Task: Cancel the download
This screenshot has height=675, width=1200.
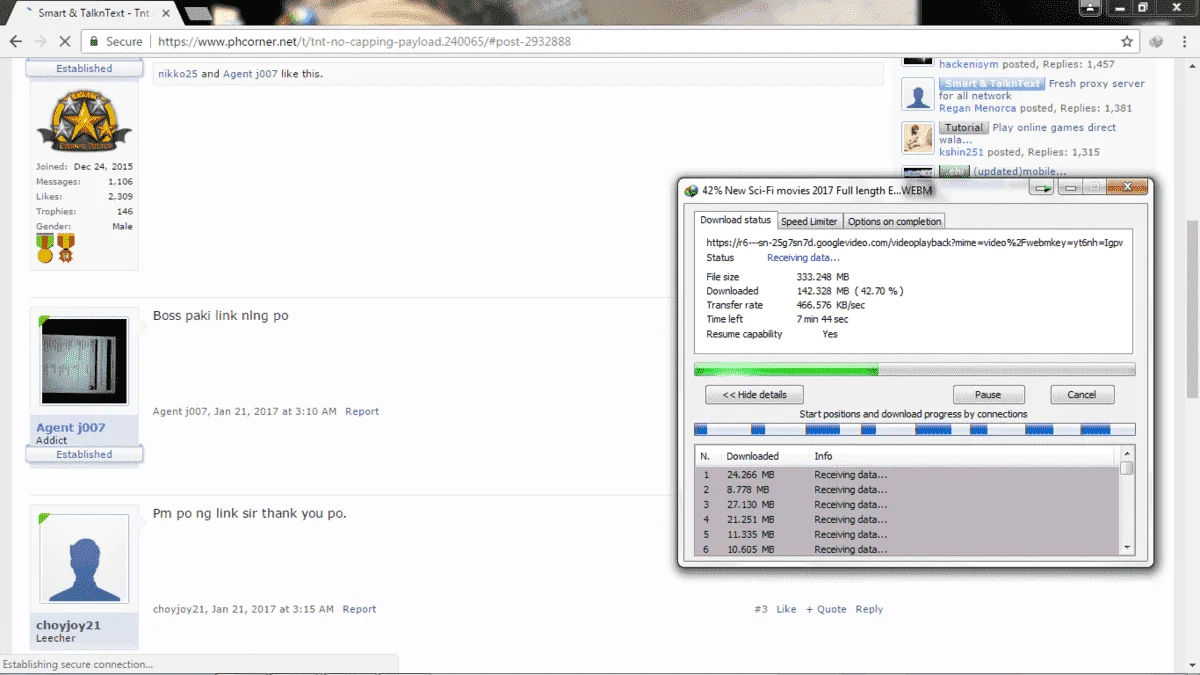Action: click(1082, 394)
